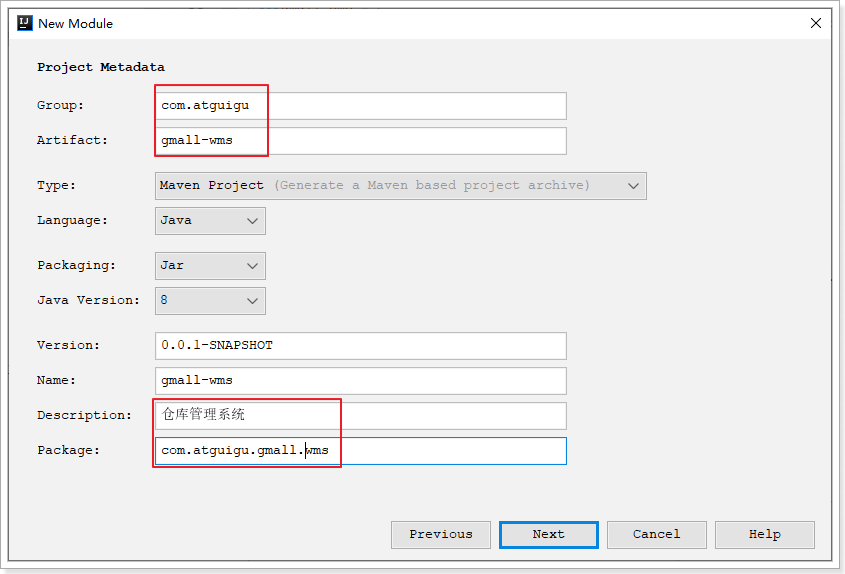Viewport: 845px width, 574px height.
Task: Select the Name text field
Action: (360, 381)
